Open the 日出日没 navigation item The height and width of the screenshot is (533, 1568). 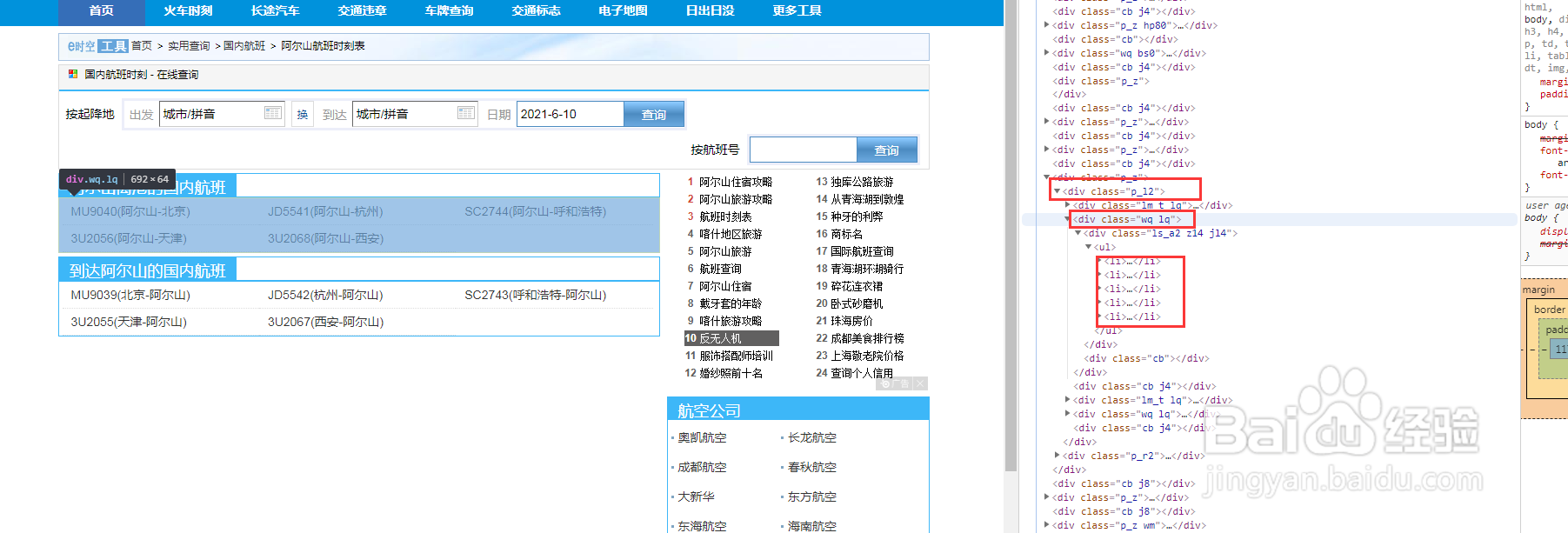710,11
